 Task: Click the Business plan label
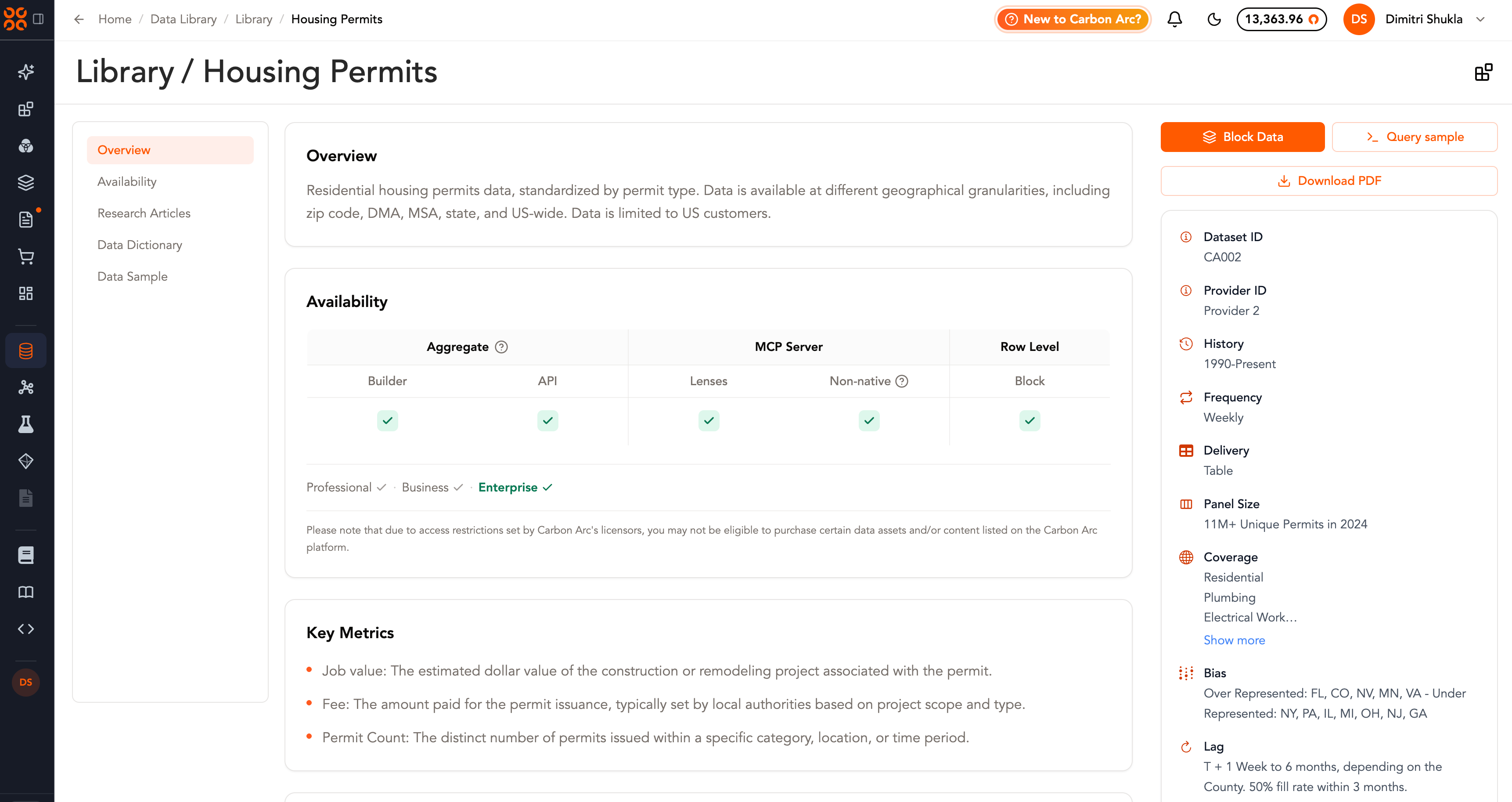click(x=425, y=488)
